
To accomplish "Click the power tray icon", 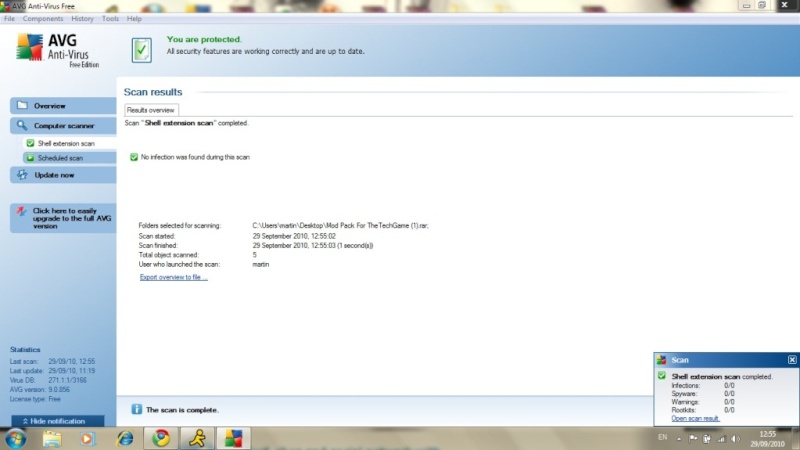I will [x=707, y=438].
